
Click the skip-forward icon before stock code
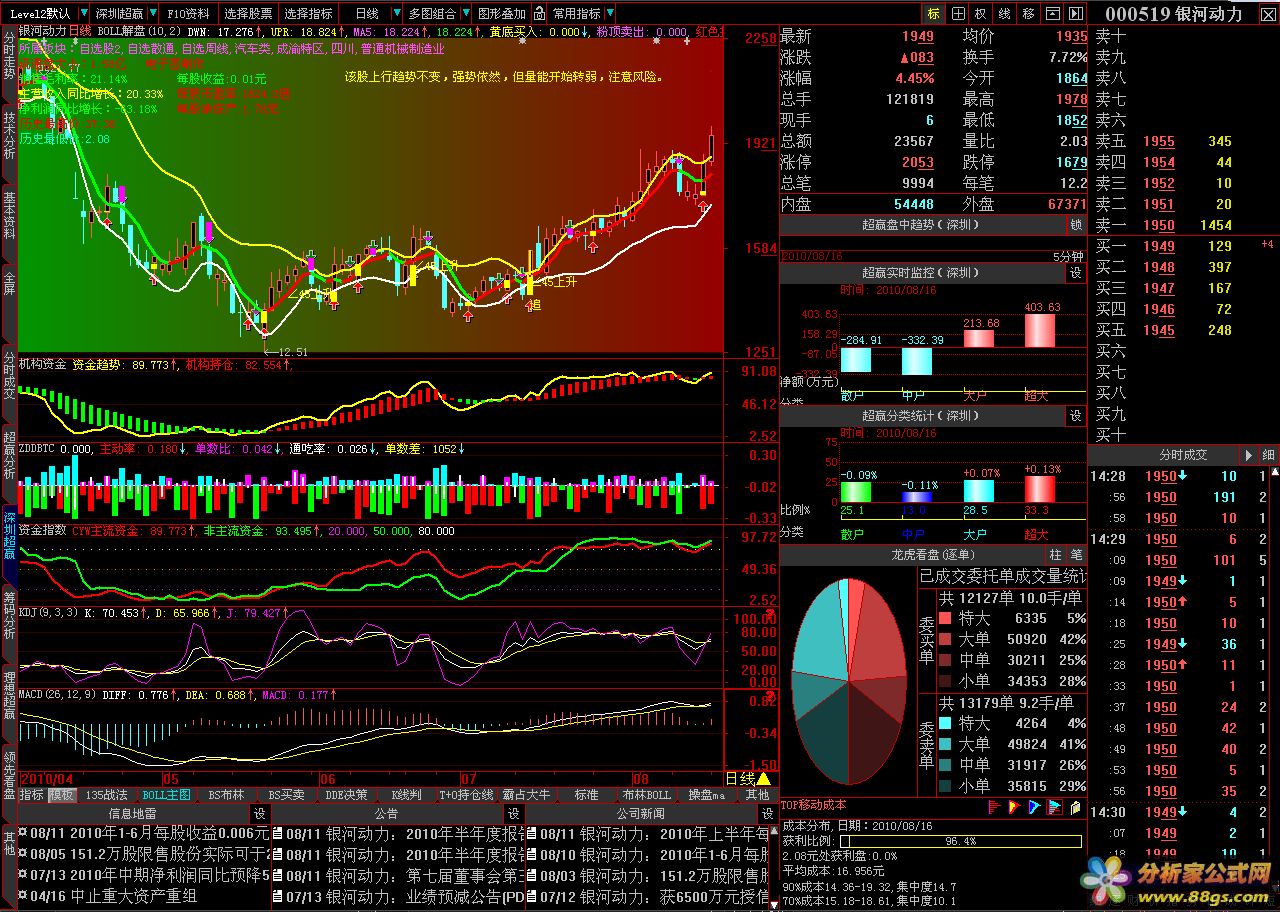[1076, 14]
